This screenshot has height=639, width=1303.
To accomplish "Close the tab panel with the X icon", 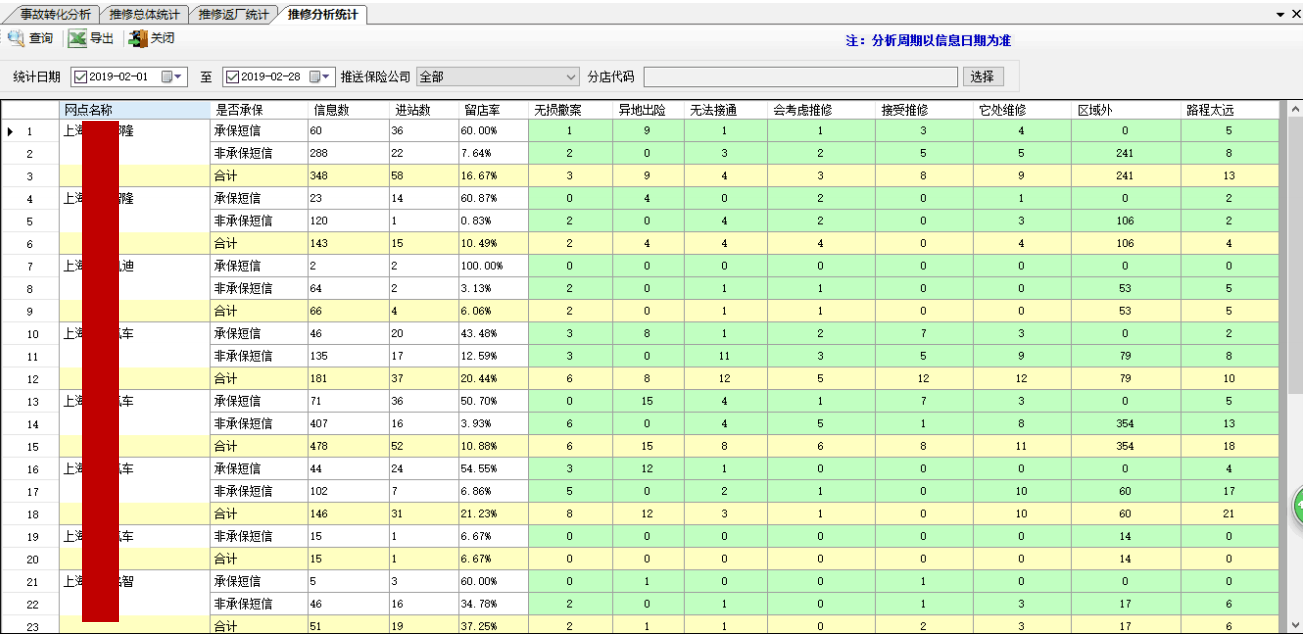I will coord(1295,15).
